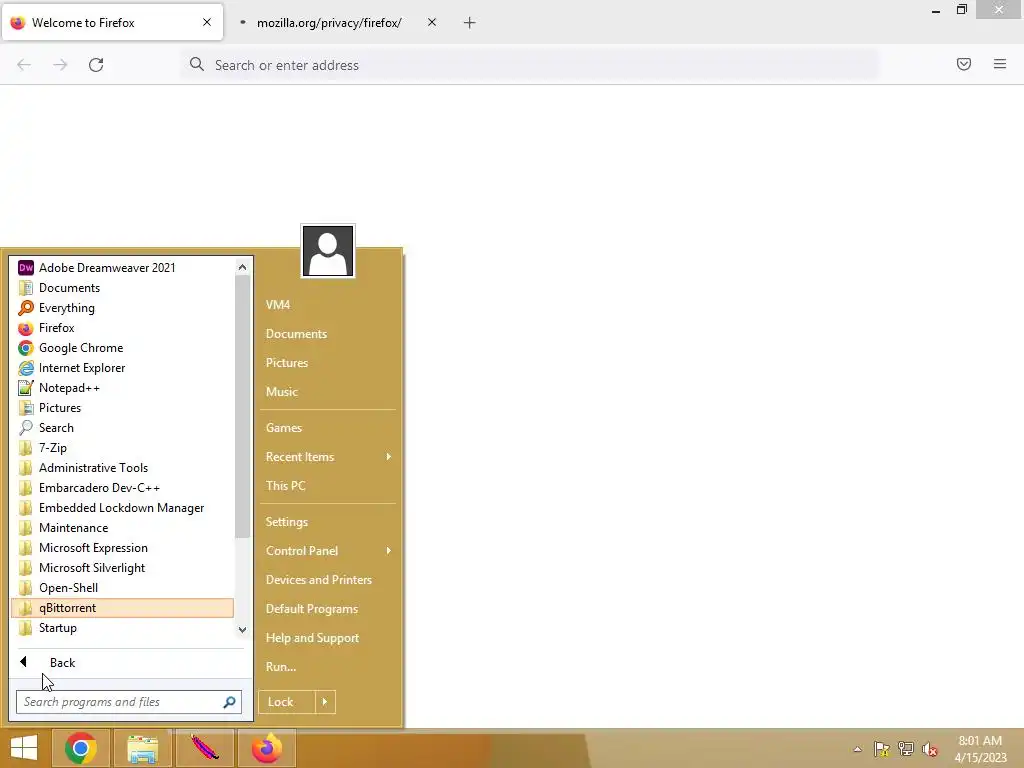Open shutdown options arrow beside Lock

(x=325, y=702)
